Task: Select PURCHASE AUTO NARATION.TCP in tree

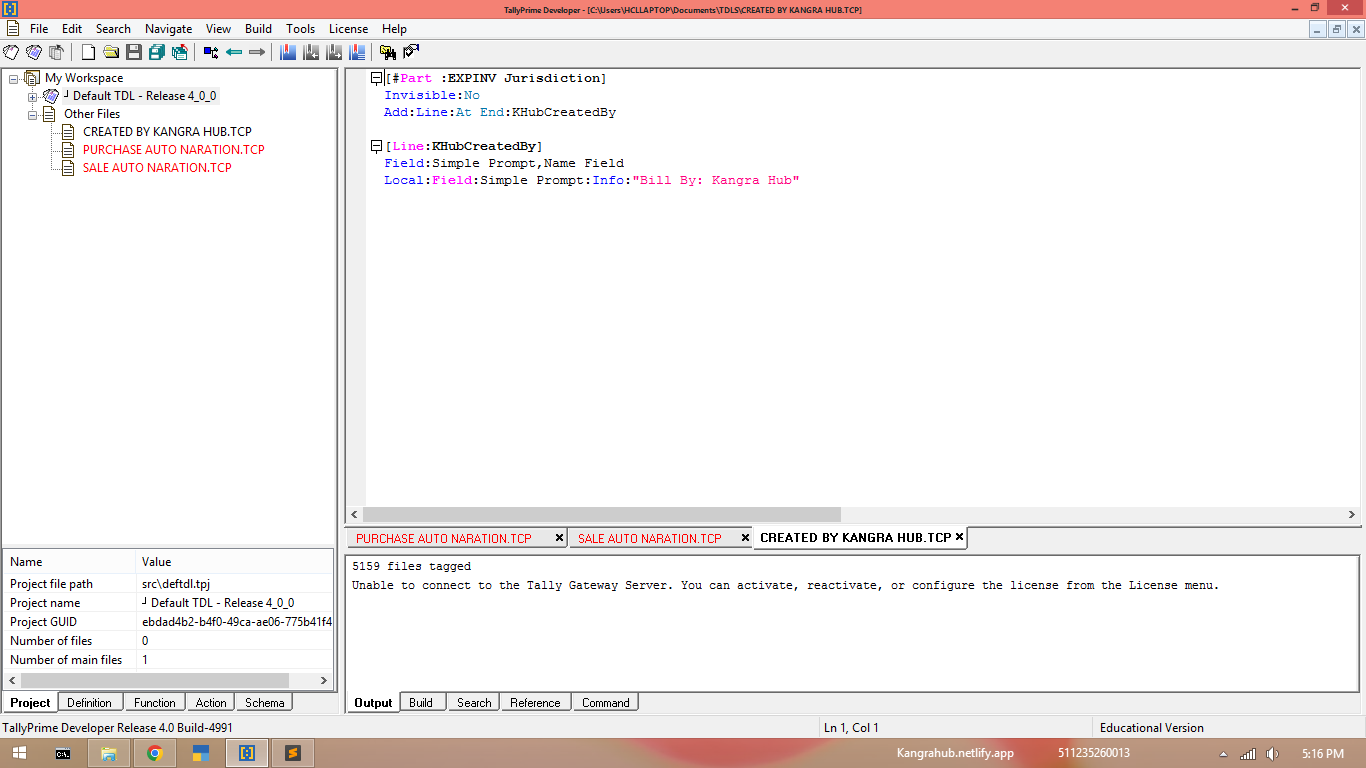Action: pos(173,150)
